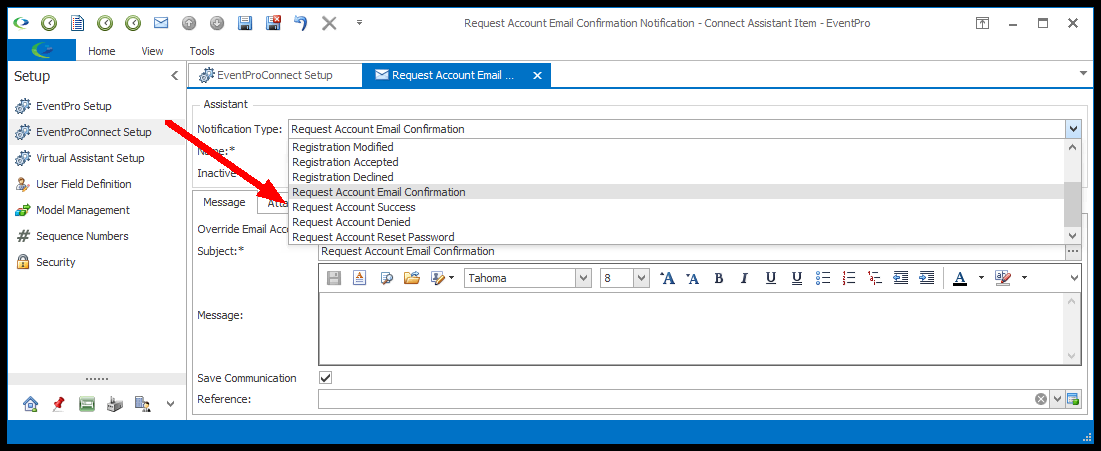Toggle bulleted list
The width and height of the screenshot is (1101, 451).
click(823, 278)
